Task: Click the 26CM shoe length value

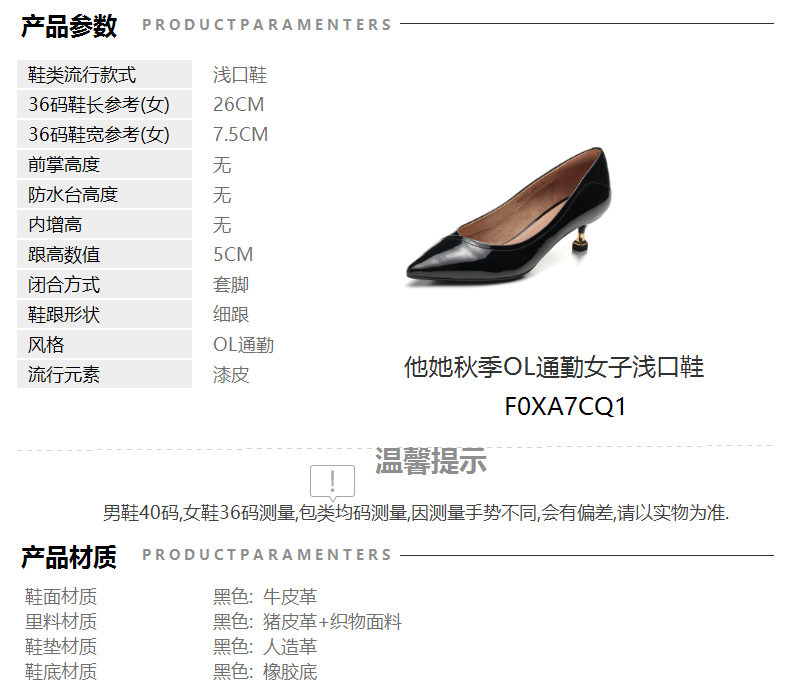Action: coord(238,104)
